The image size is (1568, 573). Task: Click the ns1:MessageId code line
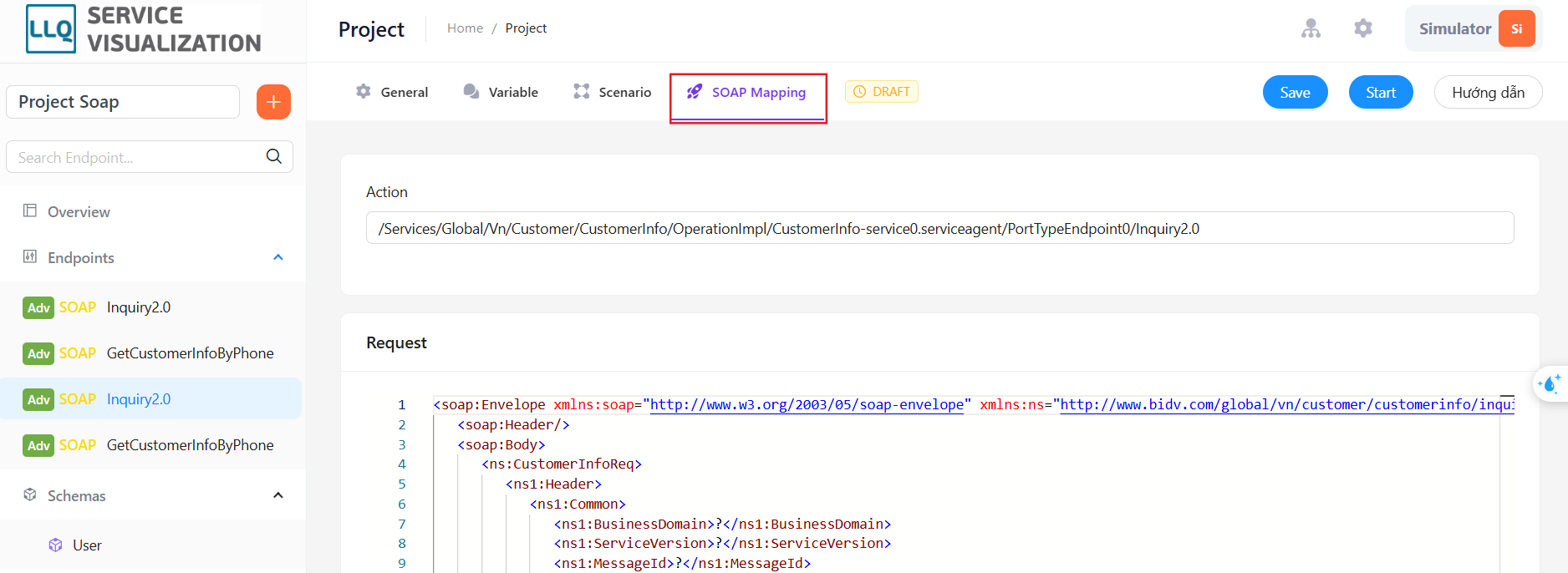(x=682, y=564)
